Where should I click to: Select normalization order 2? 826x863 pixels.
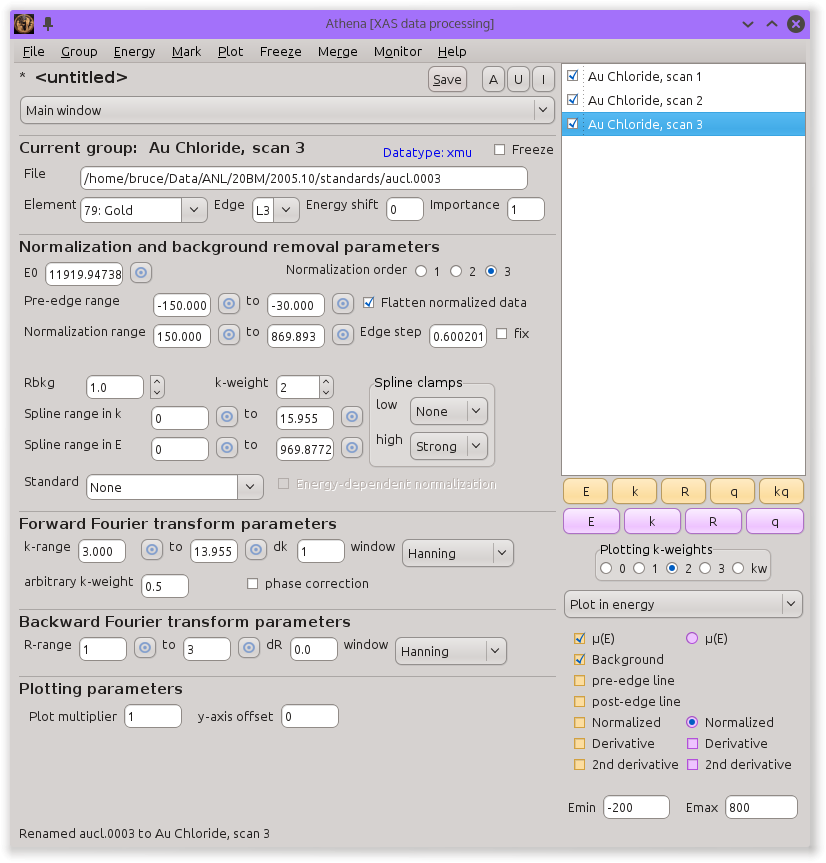[456, 271]
